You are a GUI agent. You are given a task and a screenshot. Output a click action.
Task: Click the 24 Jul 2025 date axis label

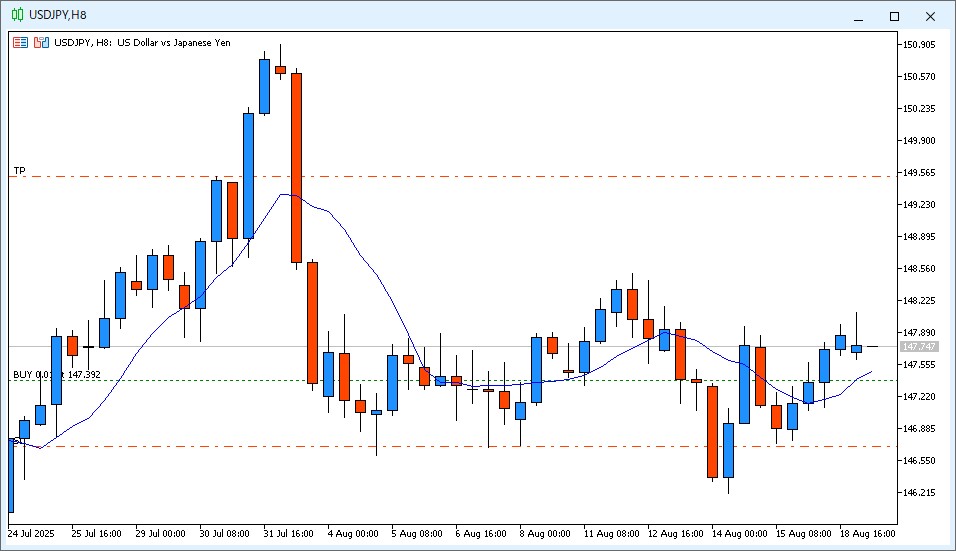click(34, 534)
